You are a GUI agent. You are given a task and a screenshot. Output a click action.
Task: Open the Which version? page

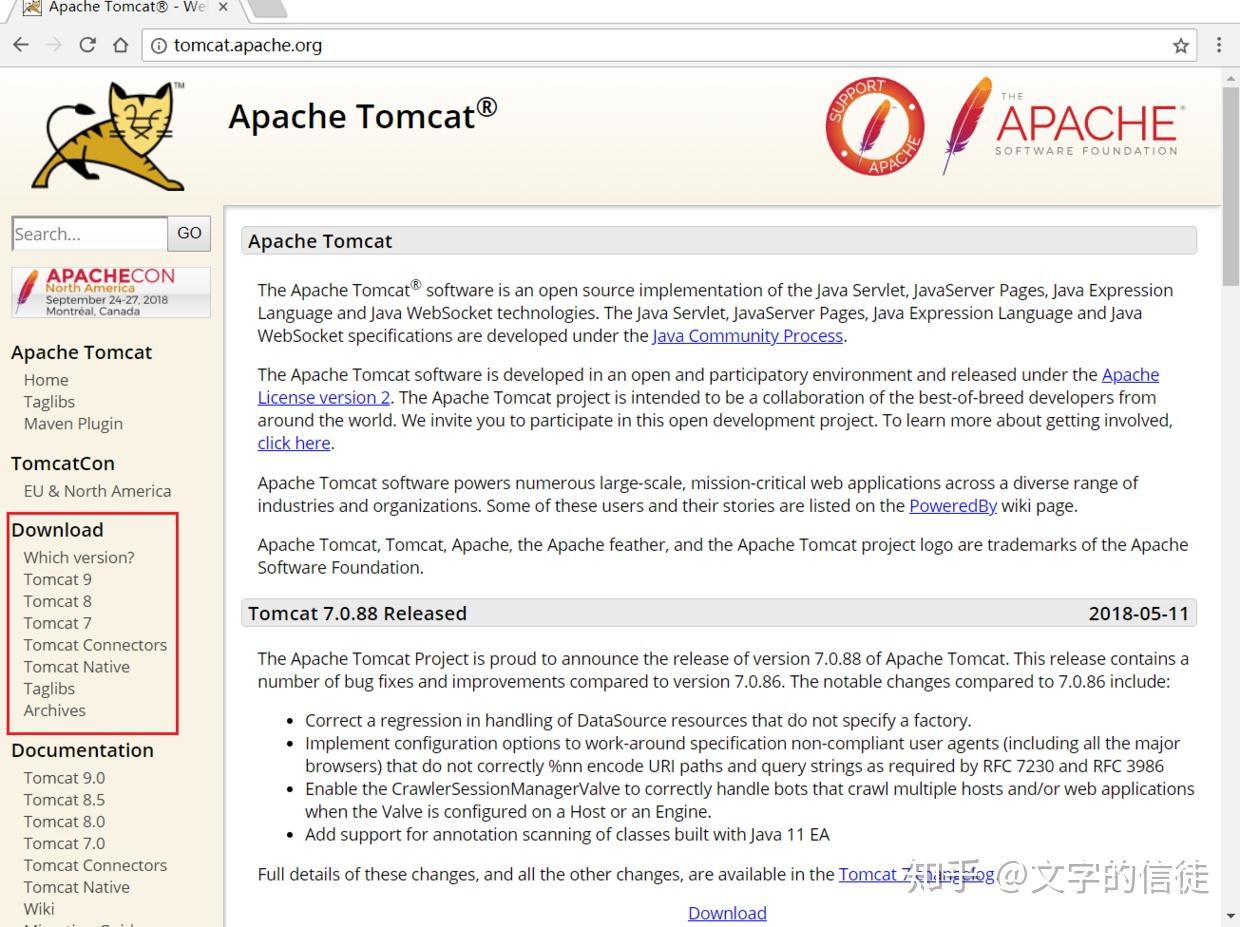[80, 557]
